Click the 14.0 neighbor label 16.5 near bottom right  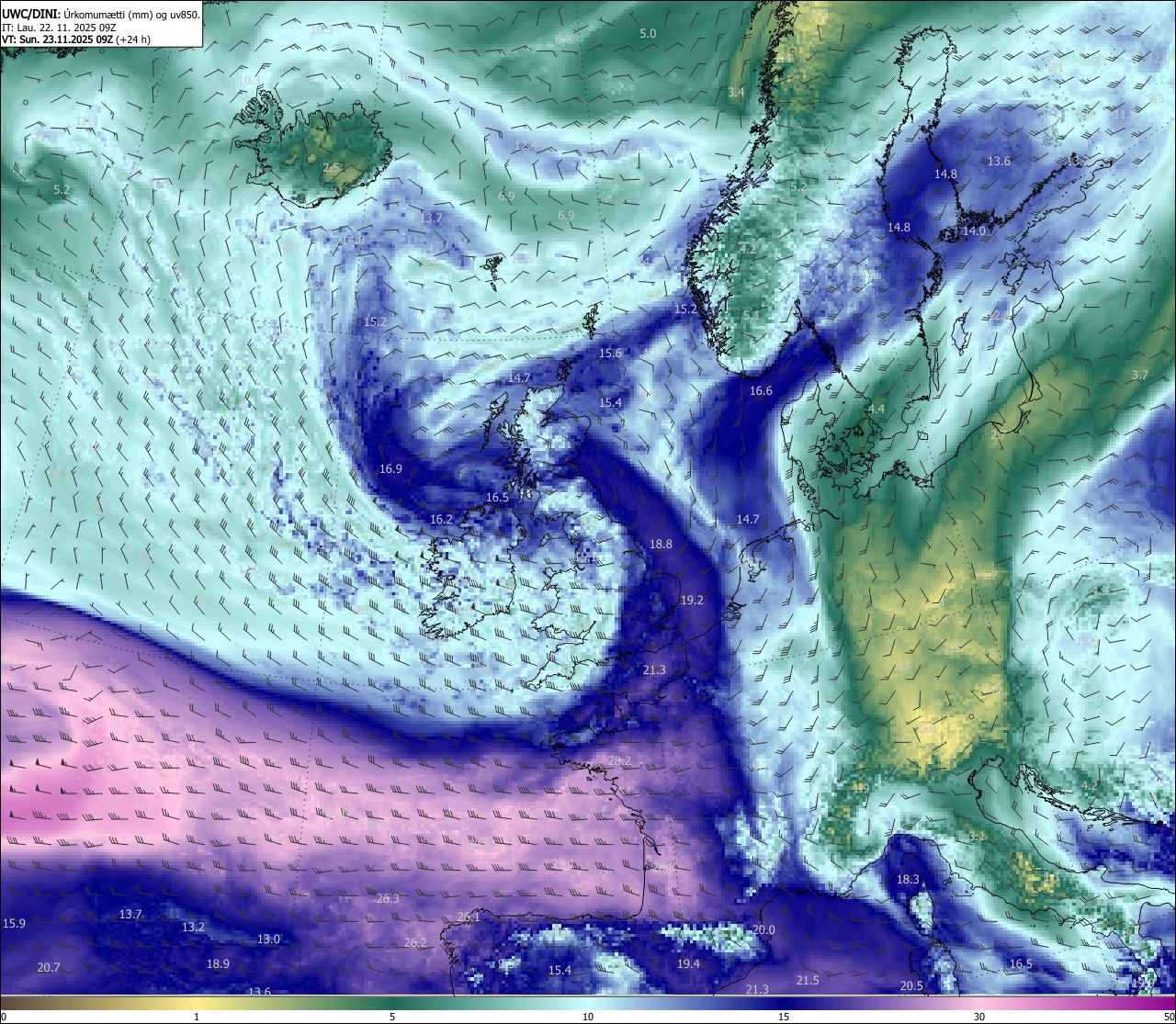pos(1021,963)
